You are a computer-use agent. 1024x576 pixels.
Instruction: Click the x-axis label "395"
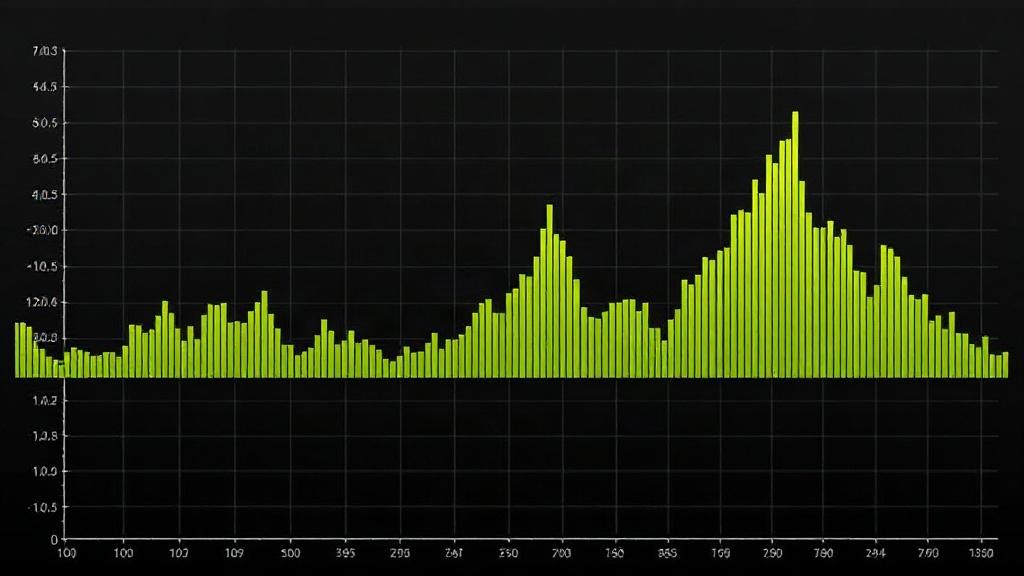point(345,553)
